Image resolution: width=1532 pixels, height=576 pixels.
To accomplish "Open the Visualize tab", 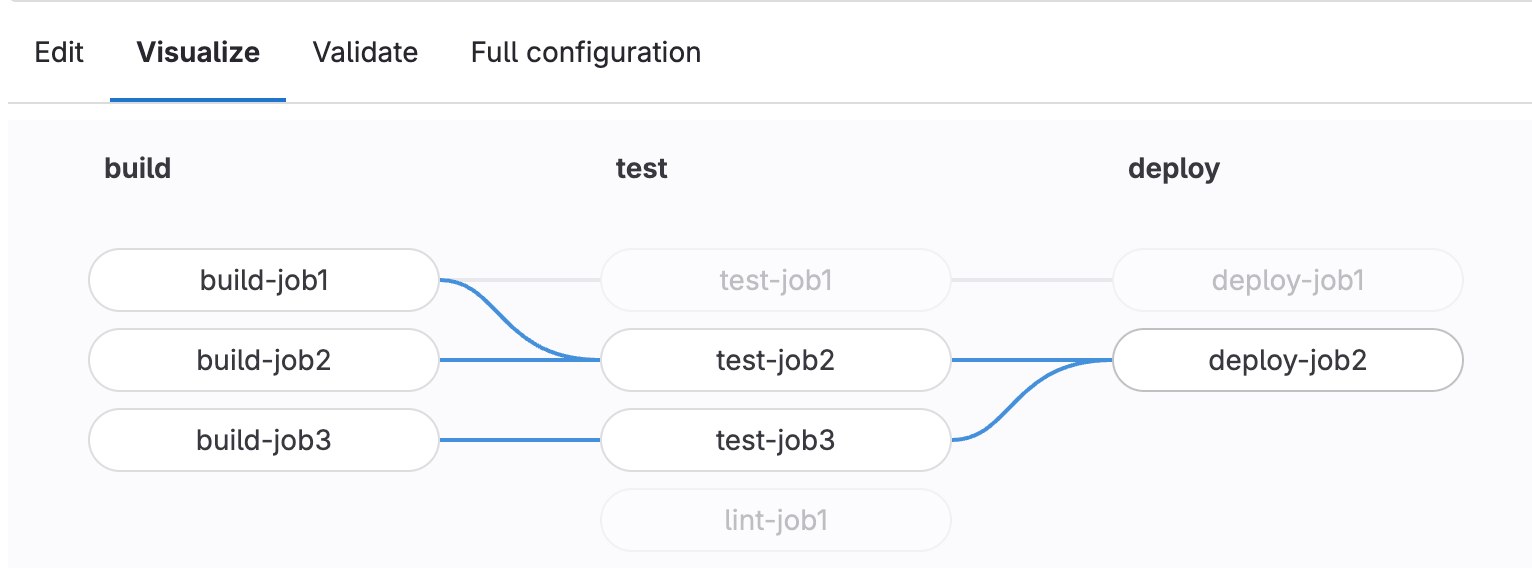I will [197, 52].
